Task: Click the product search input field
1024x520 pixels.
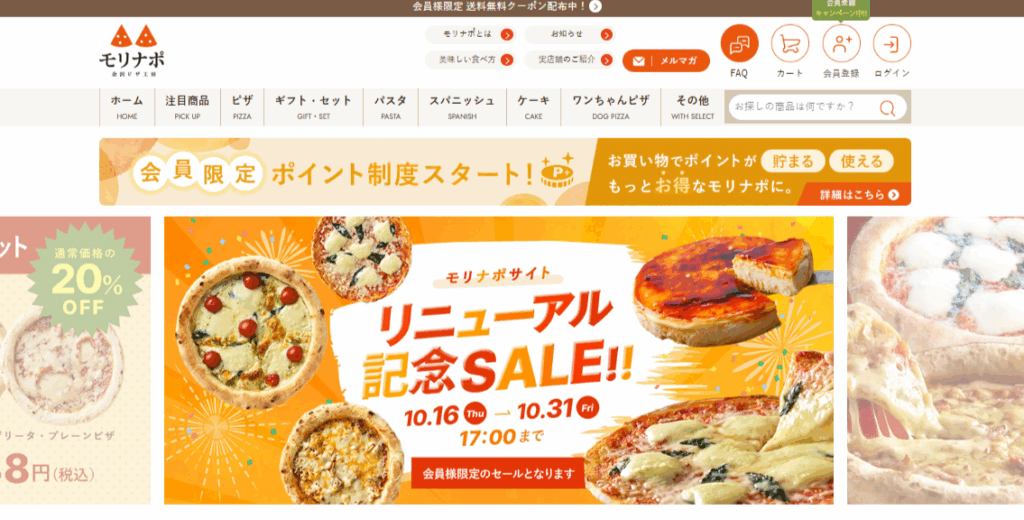Action: [803, 107]
